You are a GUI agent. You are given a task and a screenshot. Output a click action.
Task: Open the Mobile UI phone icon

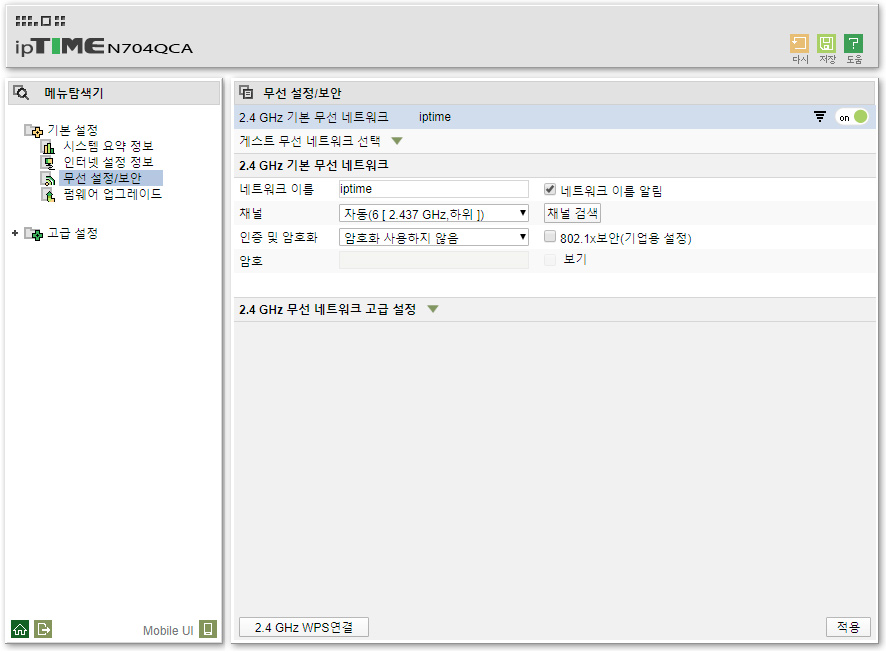tap(208, 629)
